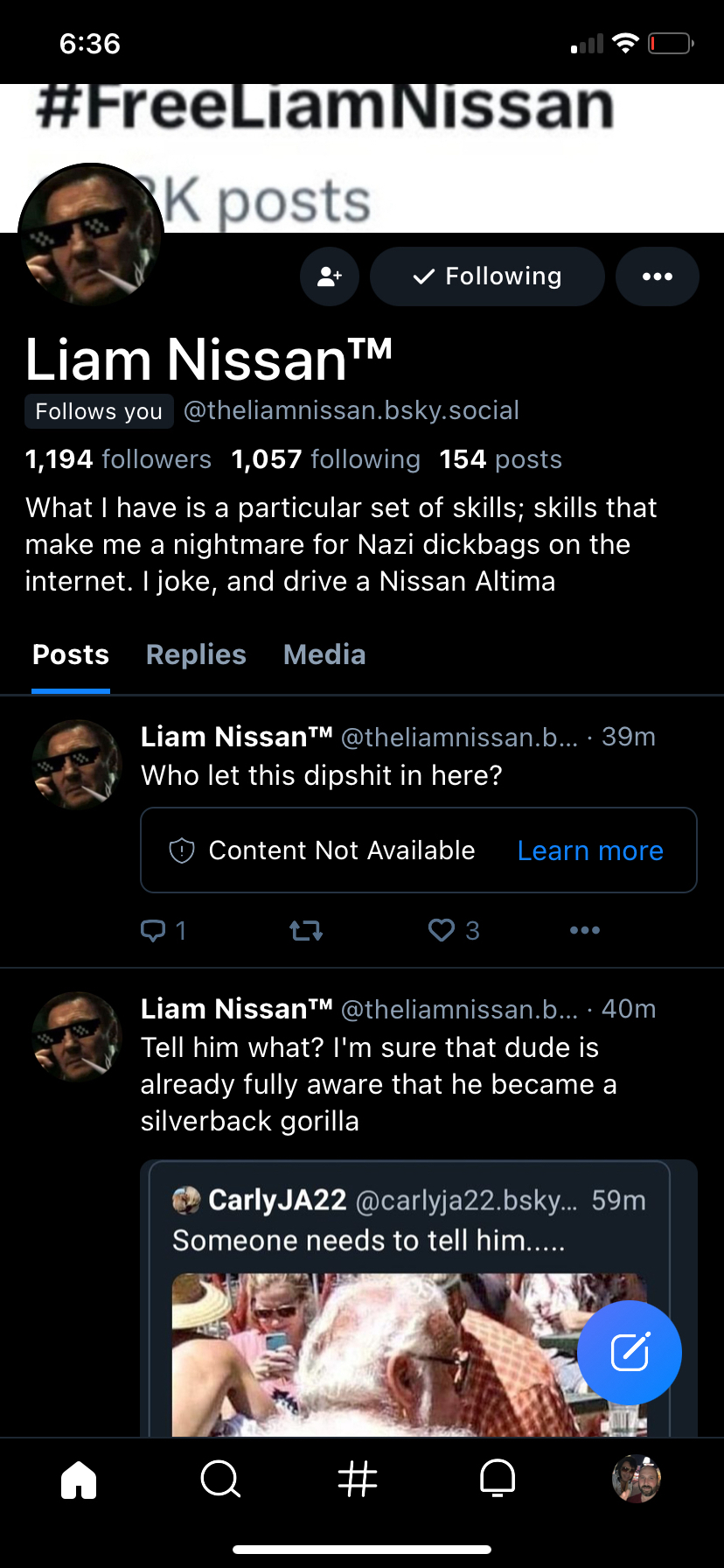The height and width of the screenshot is (1568, 724).
Task: Open my profile avatar in bottom bar
Action: point(636,1480)
